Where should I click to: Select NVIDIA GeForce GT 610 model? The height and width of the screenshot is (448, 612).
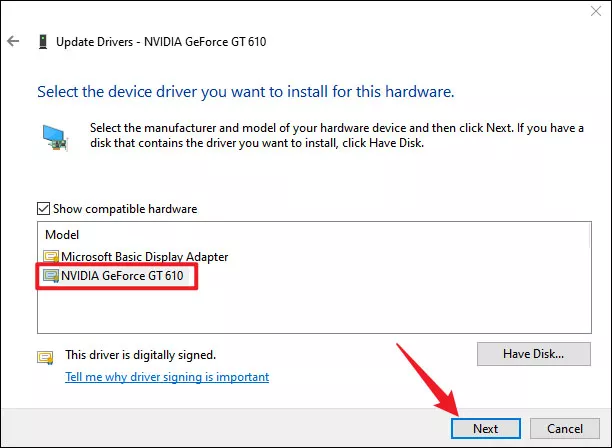122,276
